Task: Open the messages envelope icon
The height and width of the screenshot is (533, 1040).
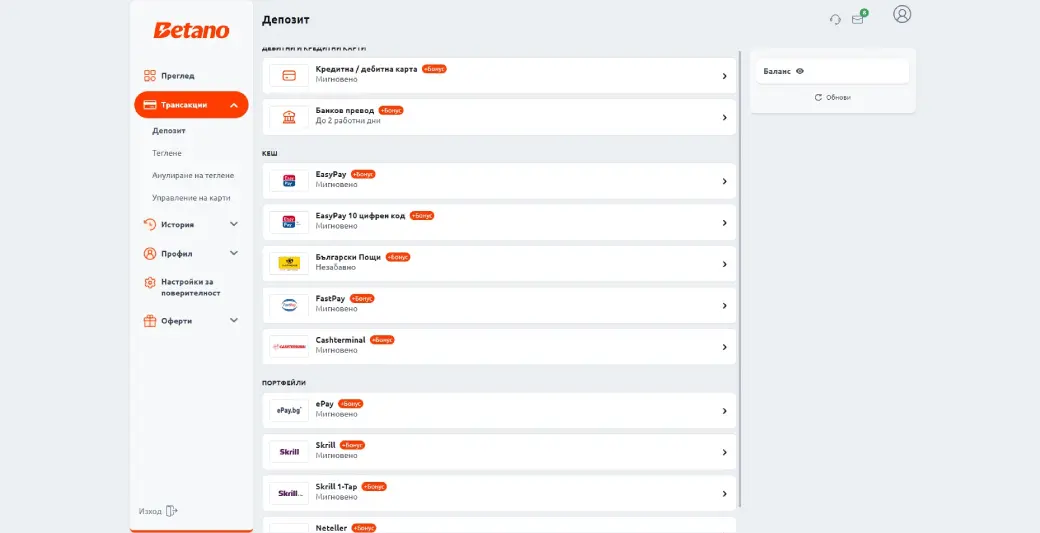Action: click(x=858, y=19)
